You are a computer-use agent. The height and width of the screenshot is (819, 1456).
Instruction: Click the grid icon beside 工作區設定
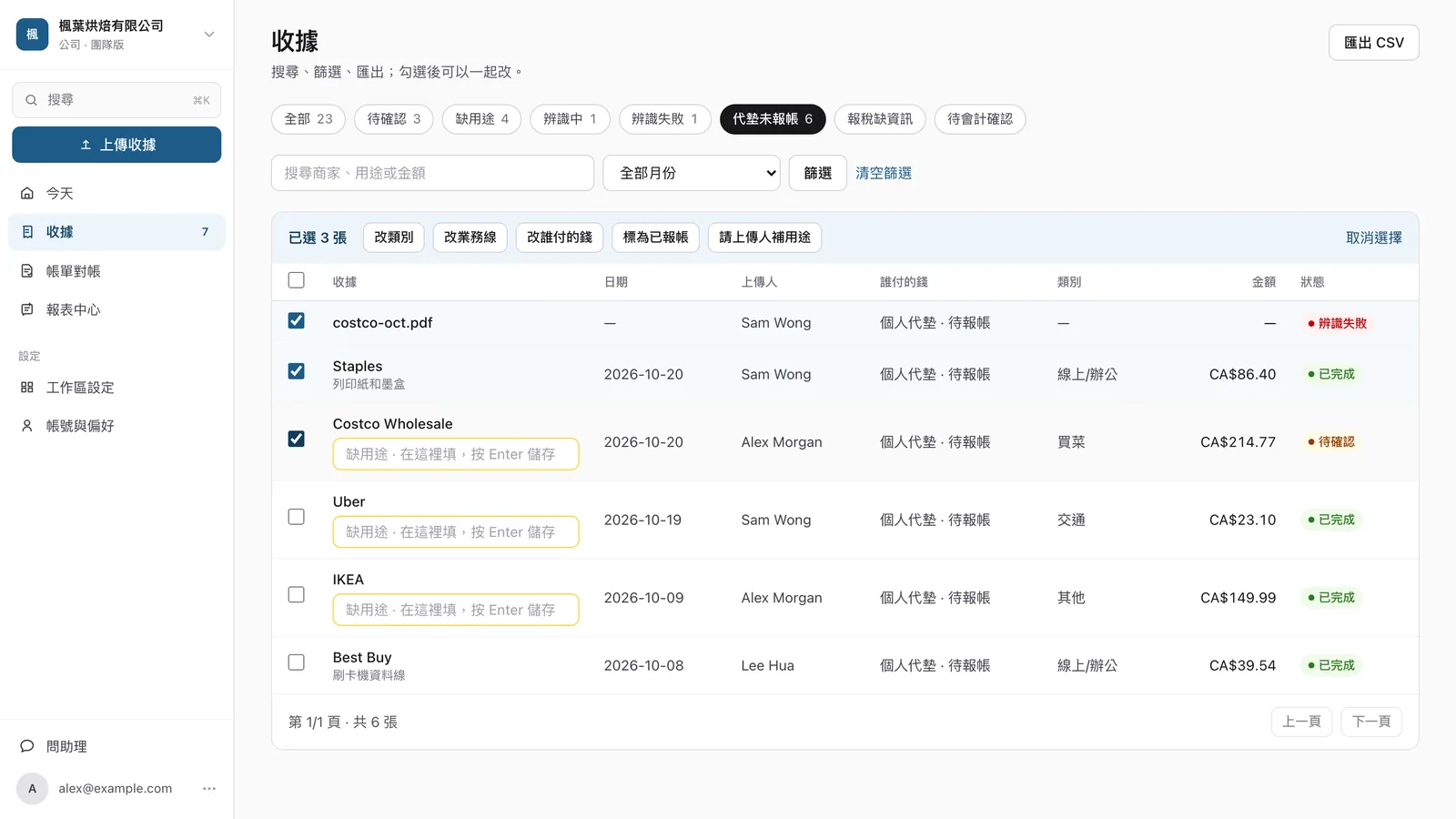pos(27,388)
